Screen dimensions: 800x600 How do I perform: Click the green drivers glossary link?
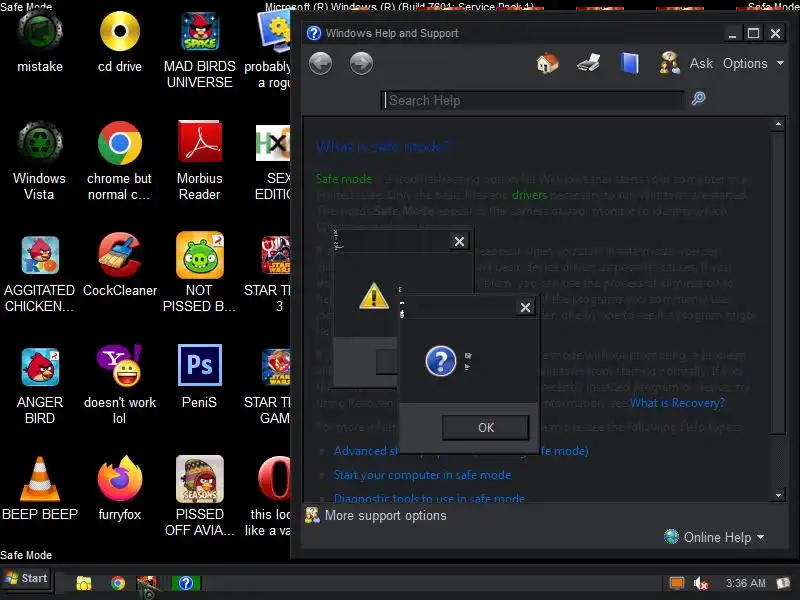click(x=529, y=195)
